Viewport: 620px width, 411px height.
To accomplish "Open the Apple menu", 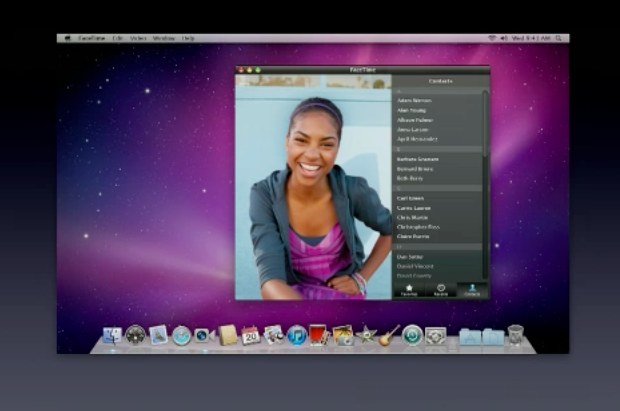I will point(68,37).
